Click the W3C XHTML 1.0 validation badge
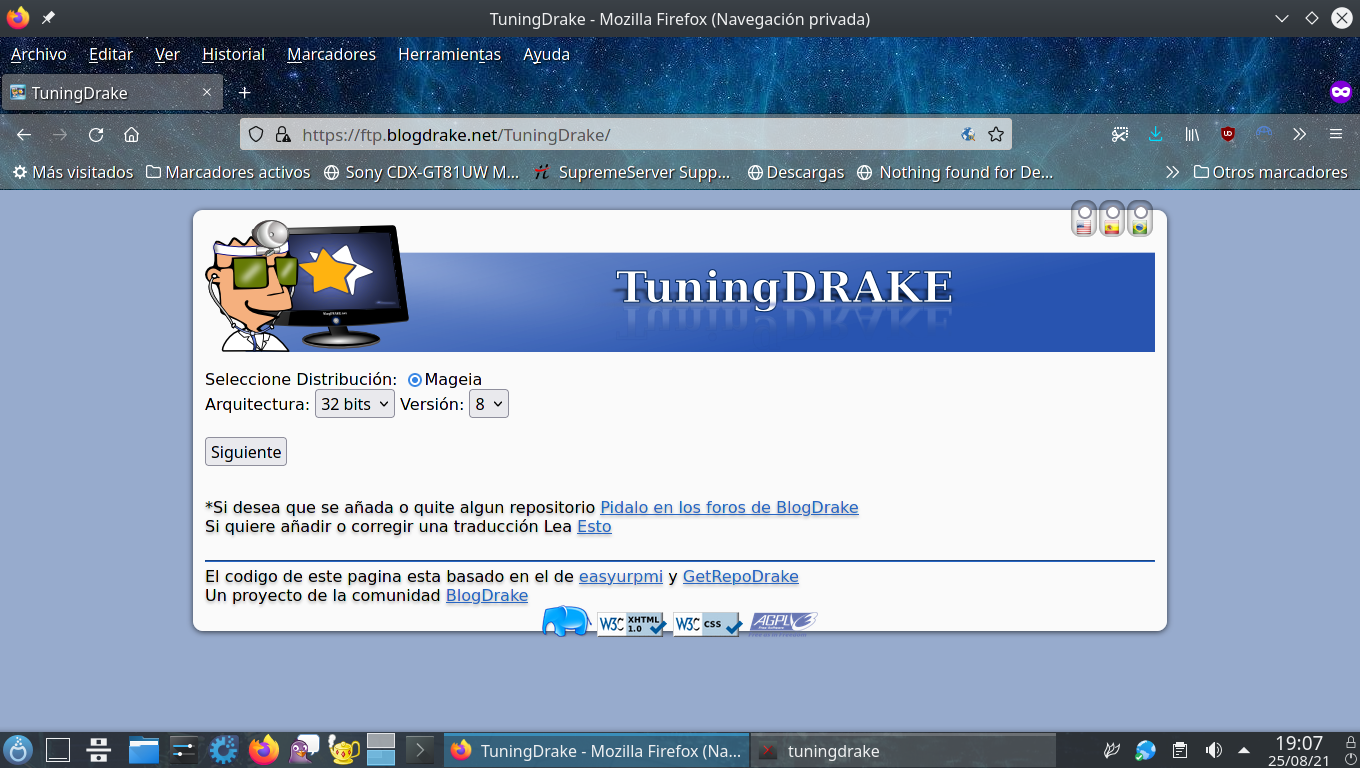The image size is (1360, 768). [632, 624]
